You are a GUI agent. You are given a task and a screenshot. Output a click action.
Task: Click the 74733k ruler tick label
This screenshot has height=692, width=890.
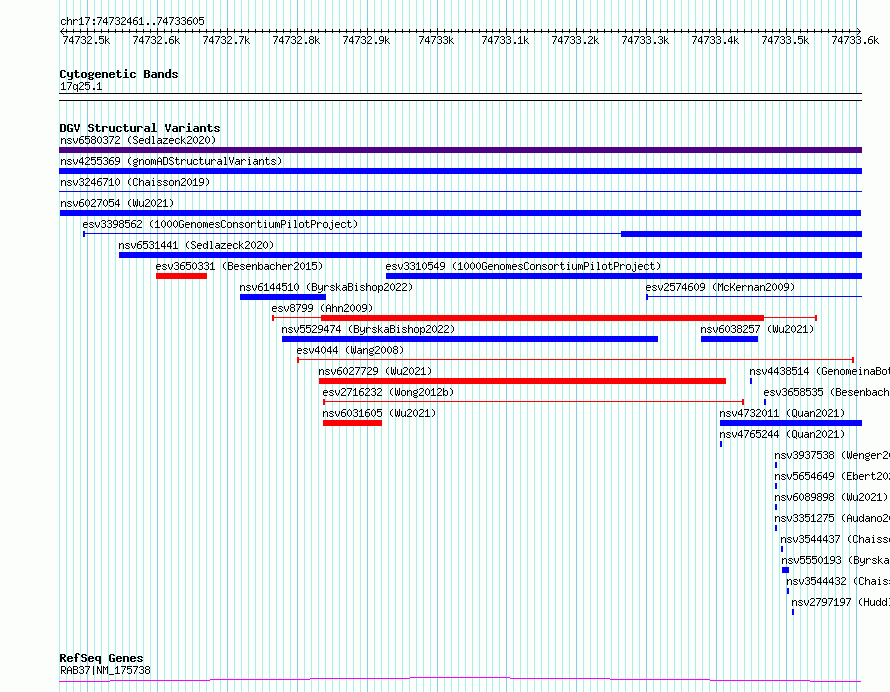click(x=436, y=40)
